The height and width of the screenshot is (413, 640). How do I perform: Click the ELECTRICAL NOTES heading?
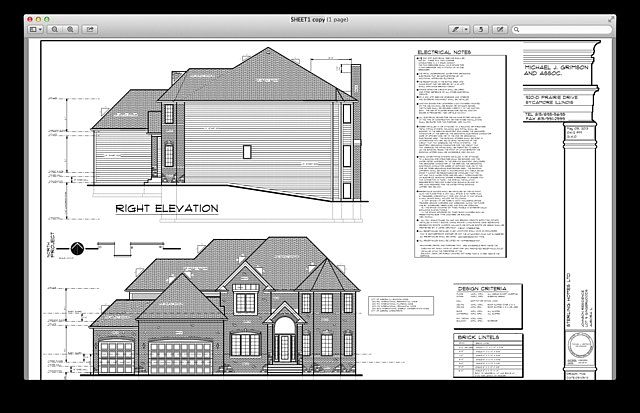pos(444,52)
